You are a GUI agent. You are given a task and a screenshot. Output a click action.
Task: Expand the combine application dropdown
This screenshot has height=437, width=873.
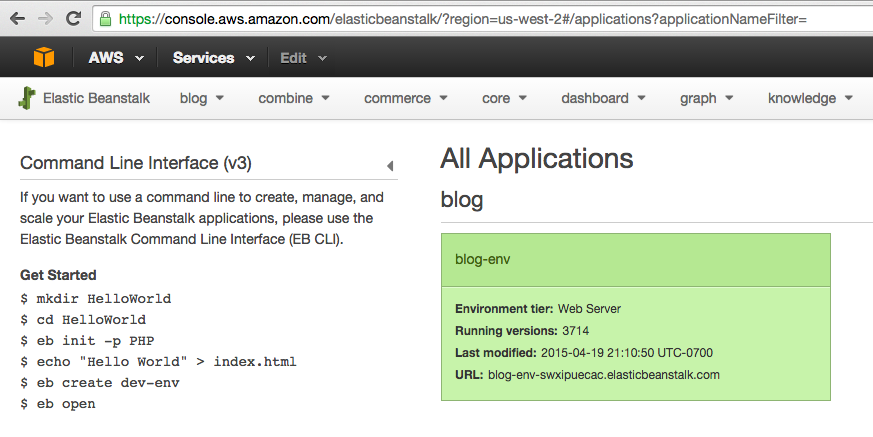[x=294, y=98]
